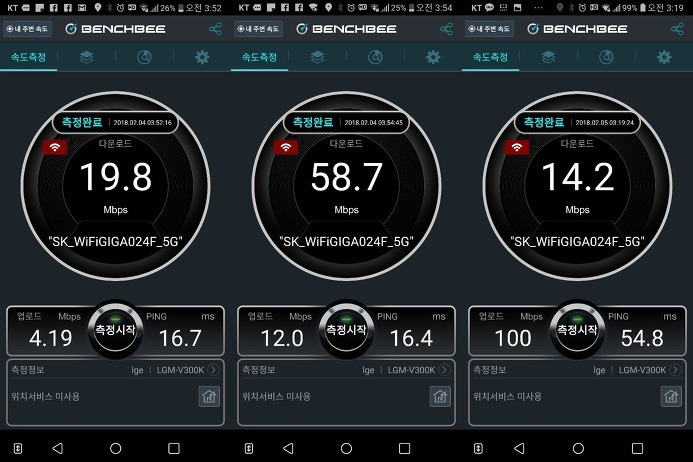Screen dimensions: 693x462
Task: Tap home location icon in 19.8 Mbps screen
Action: tap(209, 397)
